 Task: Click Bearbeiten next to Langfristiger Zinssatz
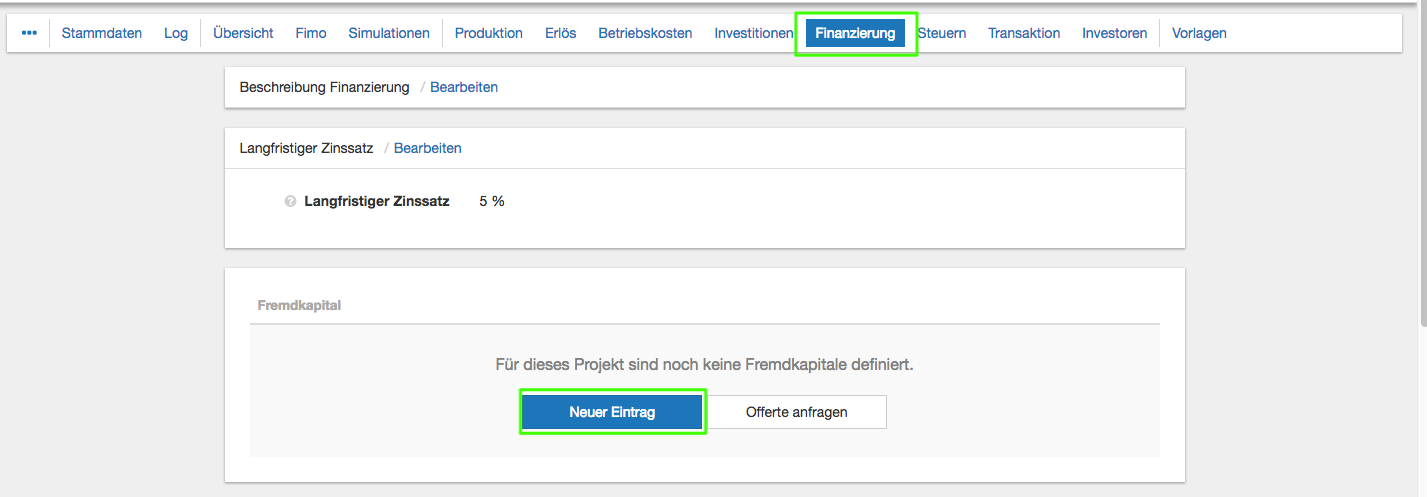(428, 148)
